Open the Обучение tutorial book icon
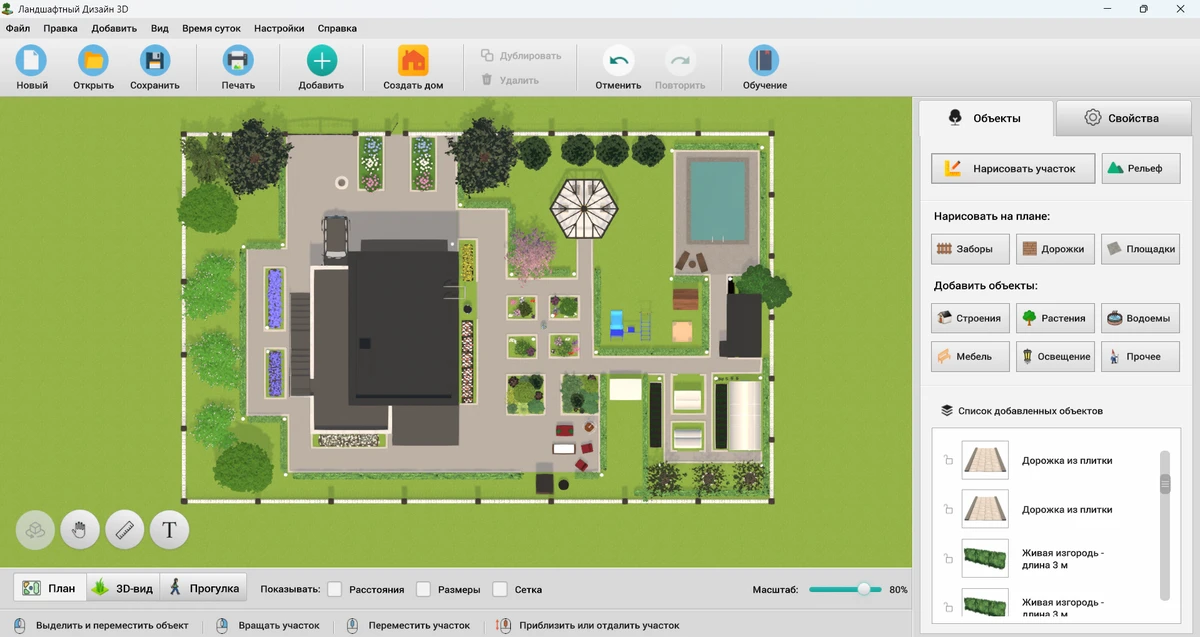The width and height of the screenshot is (1200, 637). coord(764,62)
